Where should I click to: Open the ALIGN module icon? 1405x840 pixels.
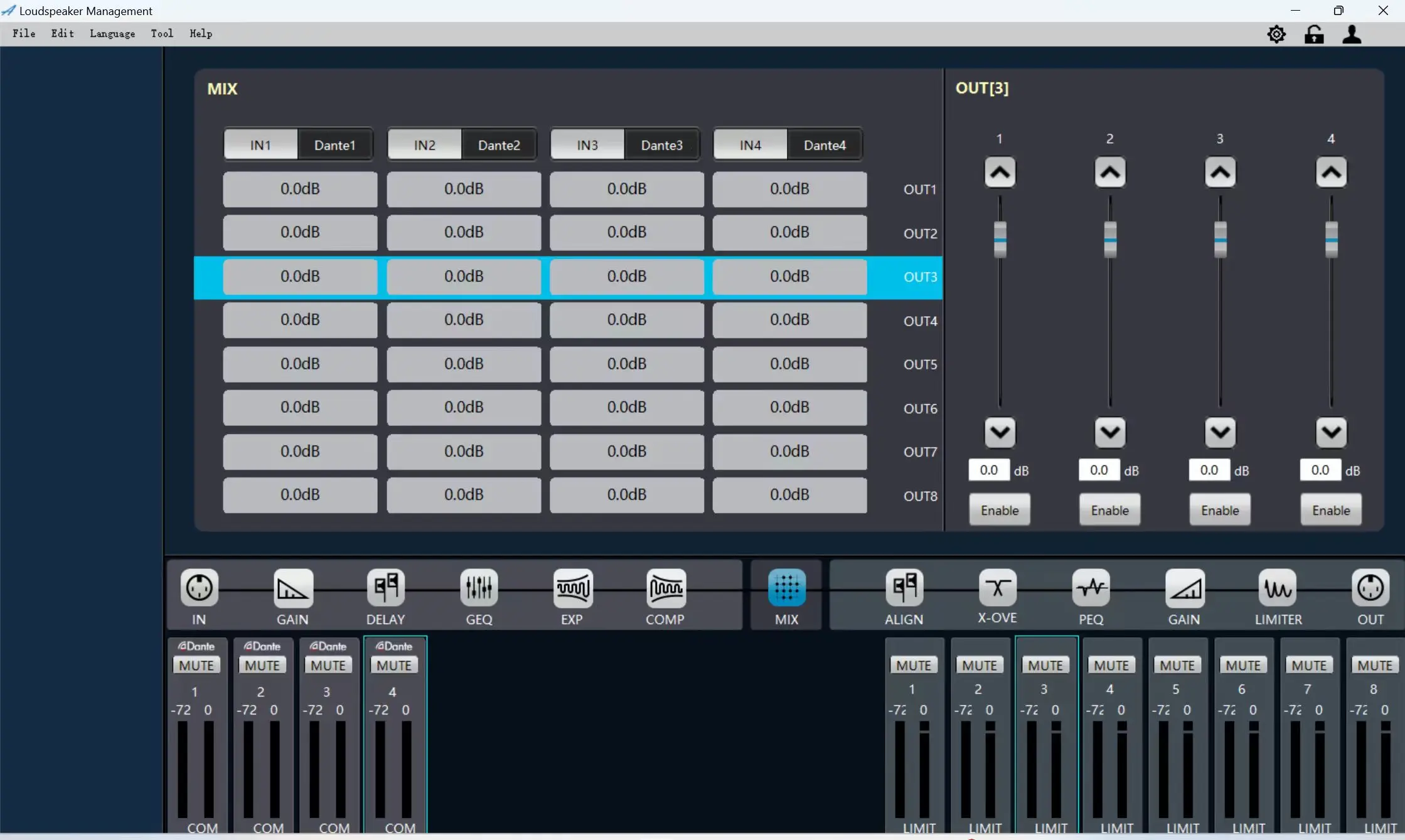tap(904, 588)
